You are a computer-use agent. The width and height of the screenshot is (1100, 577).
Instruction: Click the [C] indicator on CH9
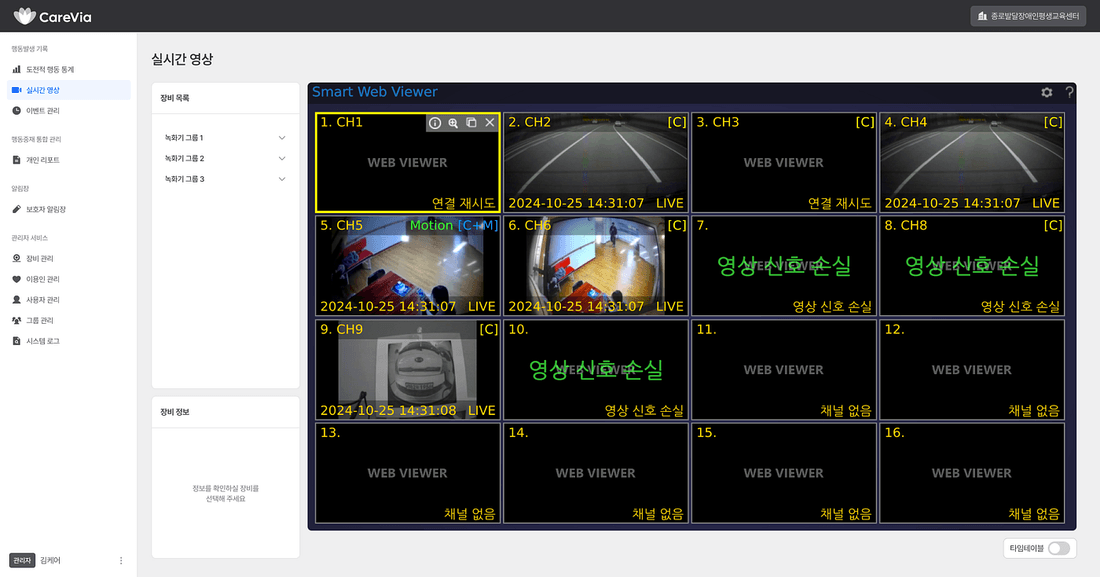click(489, 329)
